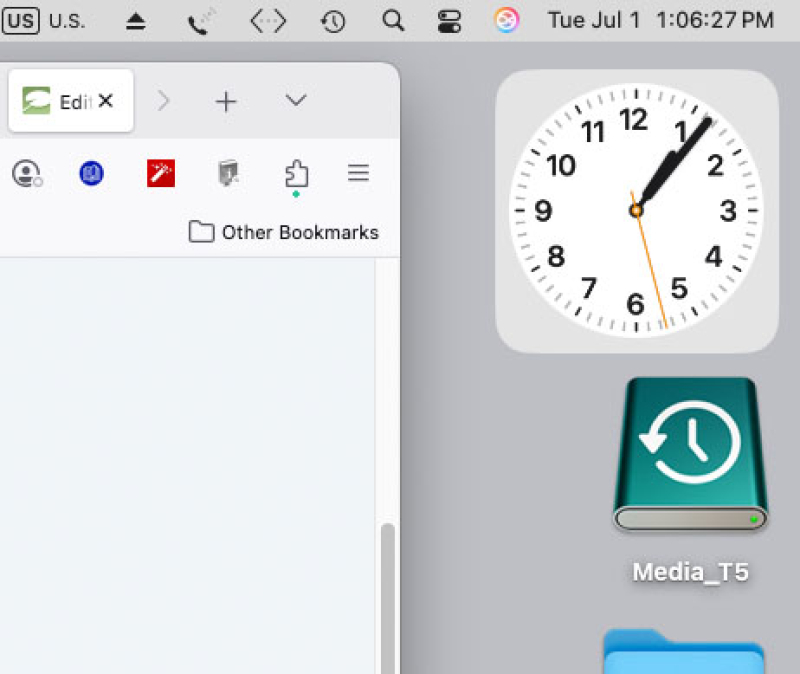This screenshot has width=800, height=674.
Task: Open the hamburger application menu
Action: pos(358,173)
